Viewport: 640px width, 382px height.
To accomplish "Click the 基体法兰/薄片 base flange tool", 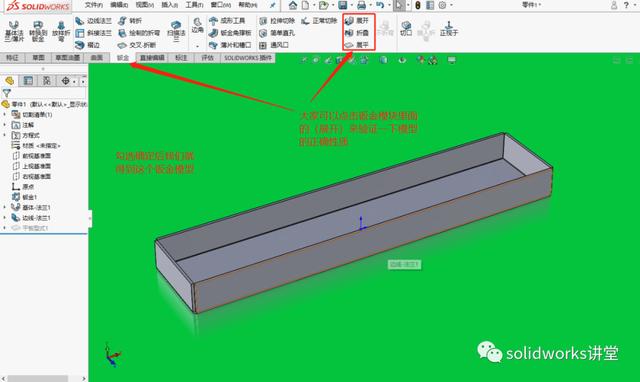I will pos(14,31).
